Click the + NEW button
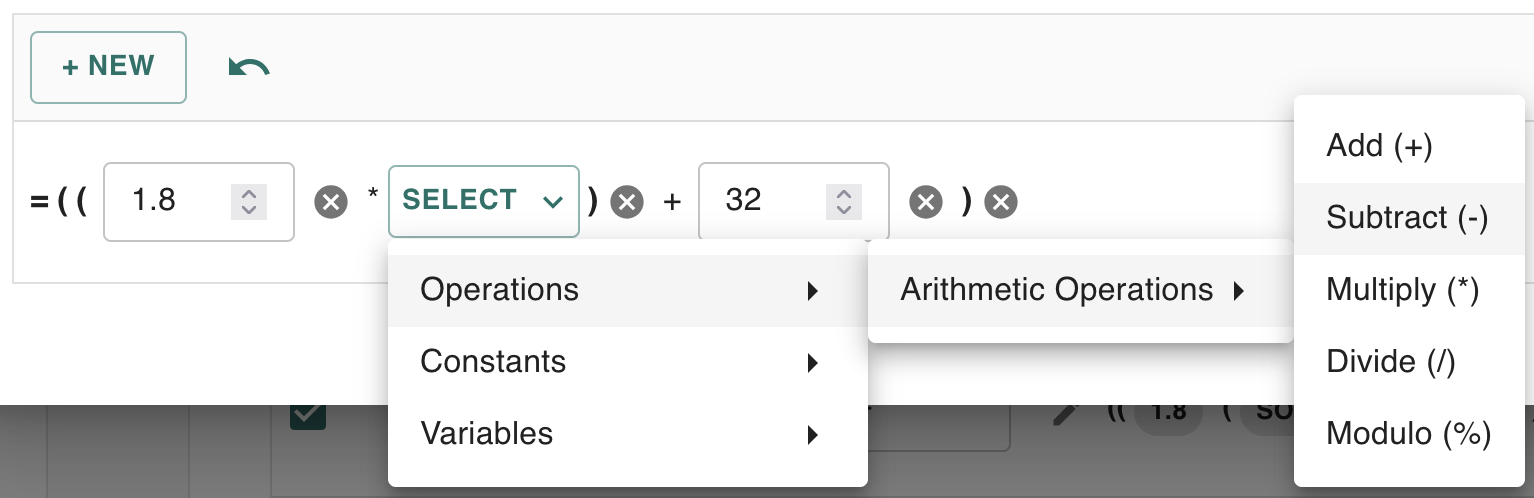 pos(108,67)
